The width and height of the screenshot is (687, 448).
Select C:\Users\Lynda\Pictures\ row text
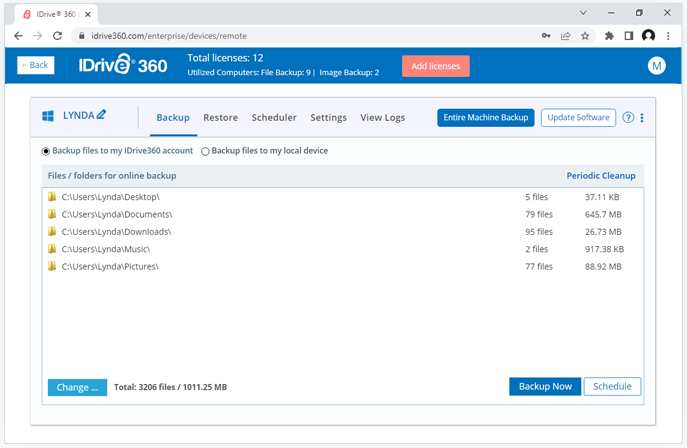pos(110,267)
